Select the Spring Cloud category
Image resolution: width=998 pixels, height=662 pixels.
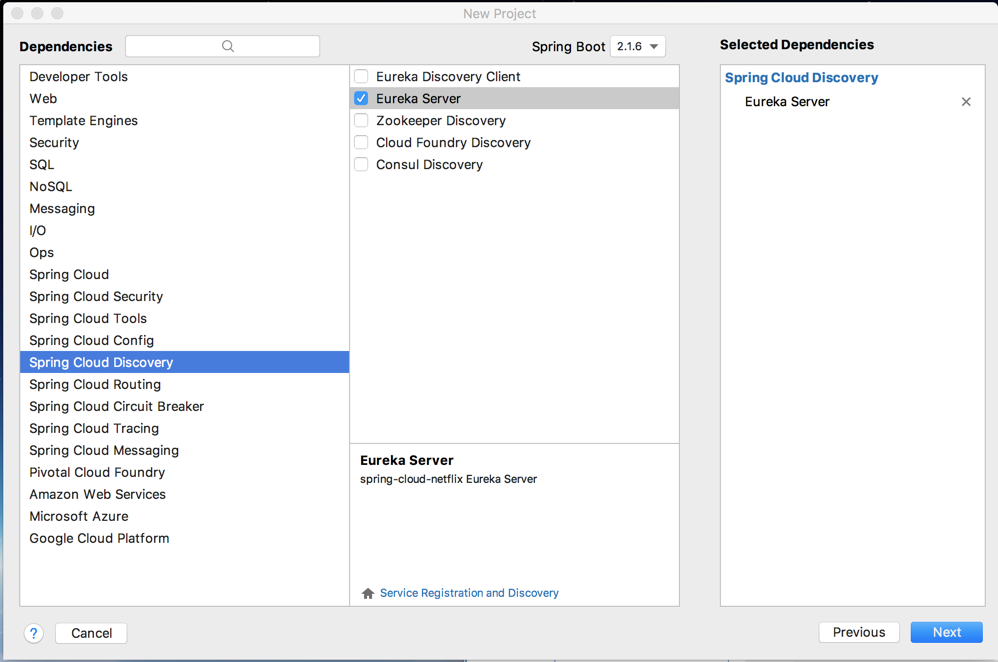point(185,274)
